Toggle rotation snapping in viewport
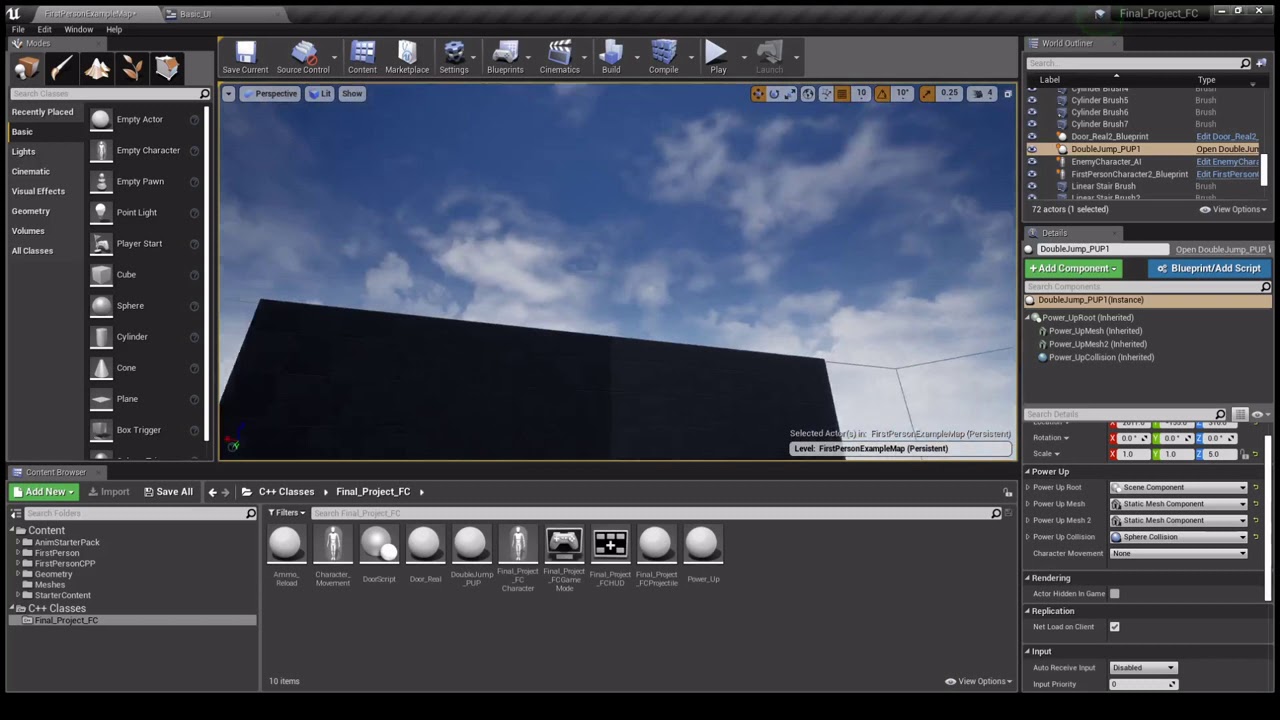 [x=882, y=94]
